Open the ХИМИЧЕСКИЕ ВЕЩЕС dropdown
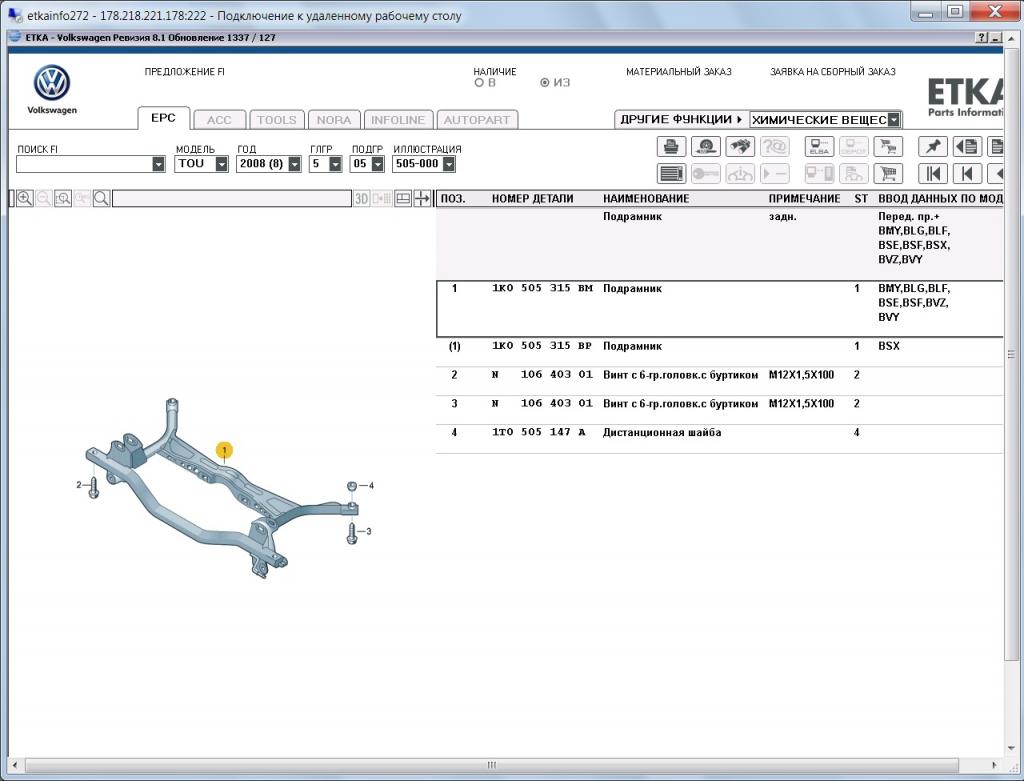The width and height of the screenshot is (1024, 781). pos(894,120)
